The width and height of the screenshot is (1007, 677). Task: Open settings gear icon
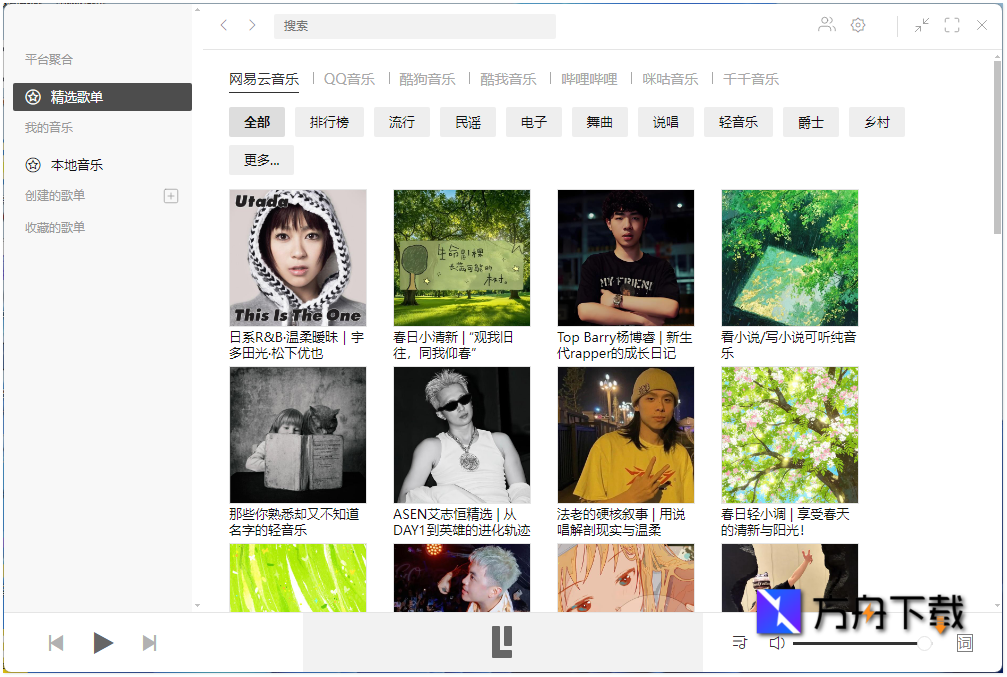click(x=858, y=25)
